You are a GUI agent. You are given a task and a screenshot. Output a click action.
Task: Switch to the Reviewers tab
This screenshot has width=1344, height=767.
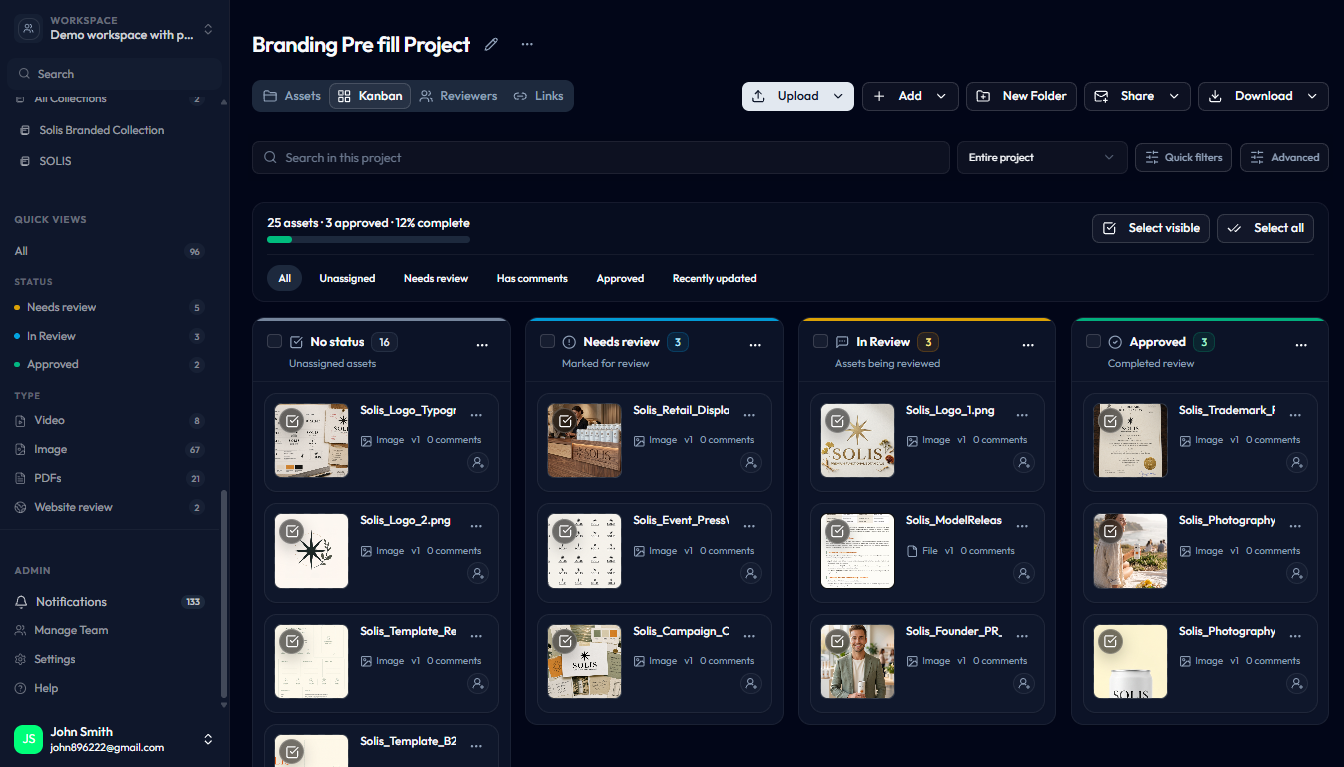459,96
